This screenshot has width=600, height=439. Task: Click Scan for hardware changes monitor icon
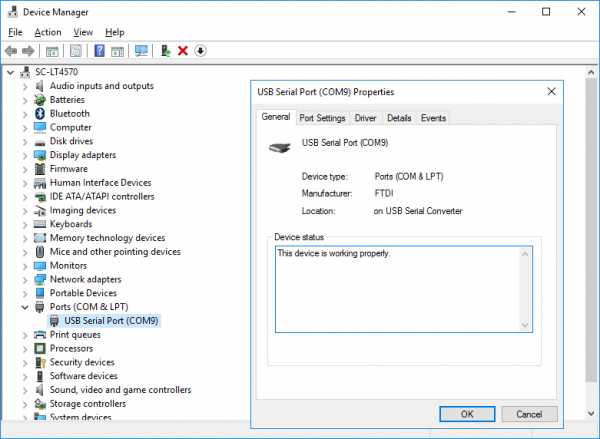point(141,51)
